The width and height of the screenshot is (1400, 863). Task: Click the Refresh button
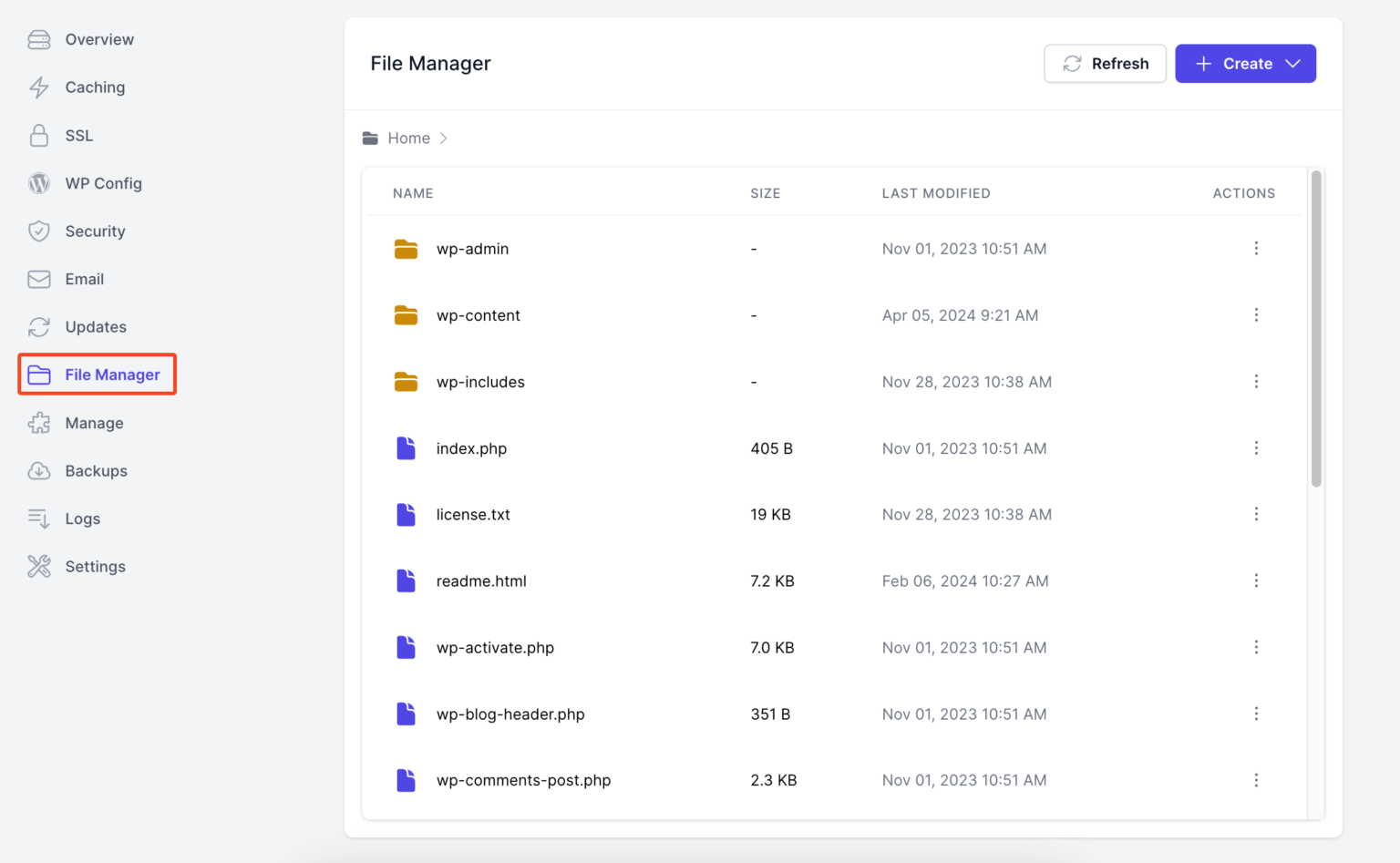click(1105, 64)
